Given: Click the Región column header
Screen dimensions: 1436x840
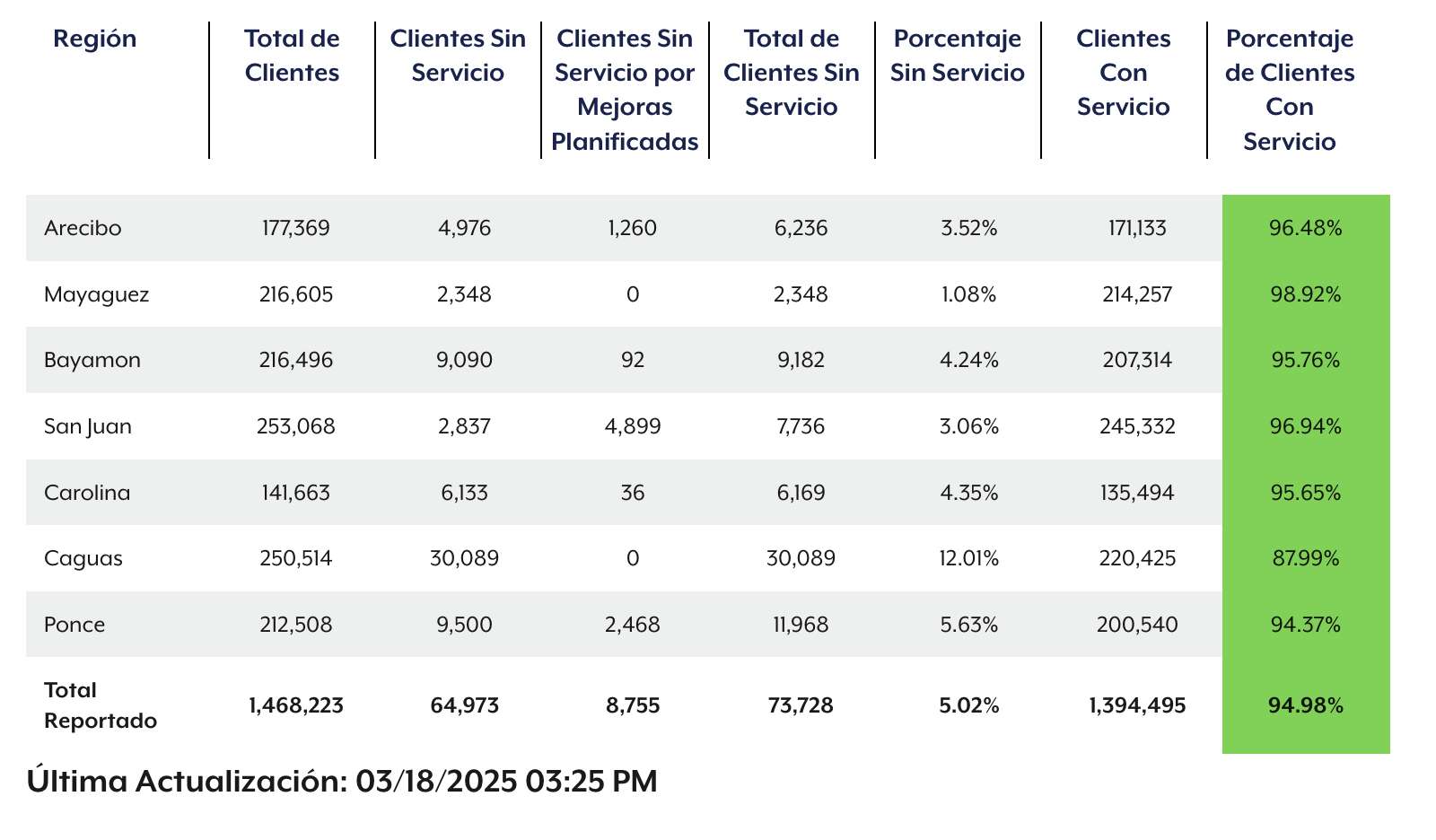Looking at the screenshot, I should coord(95,39).
